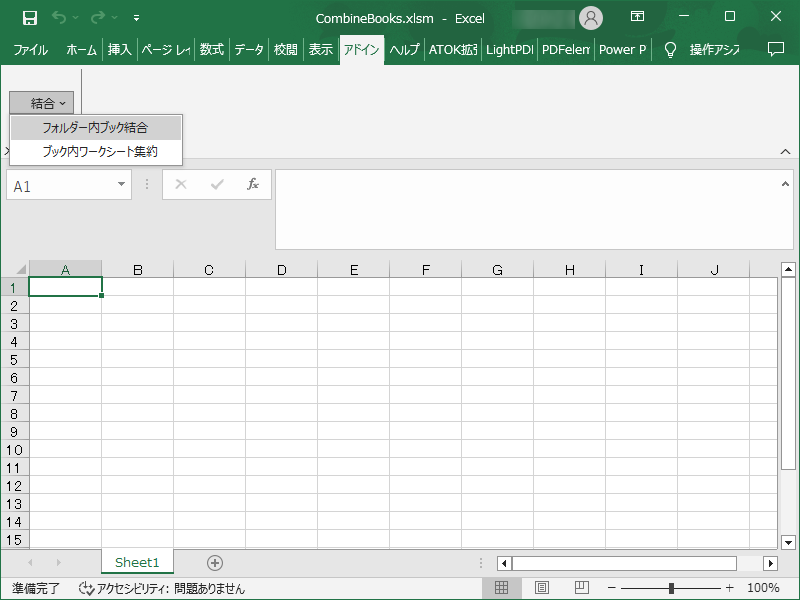Add a new sheet with plus icon

coord(215,563)
